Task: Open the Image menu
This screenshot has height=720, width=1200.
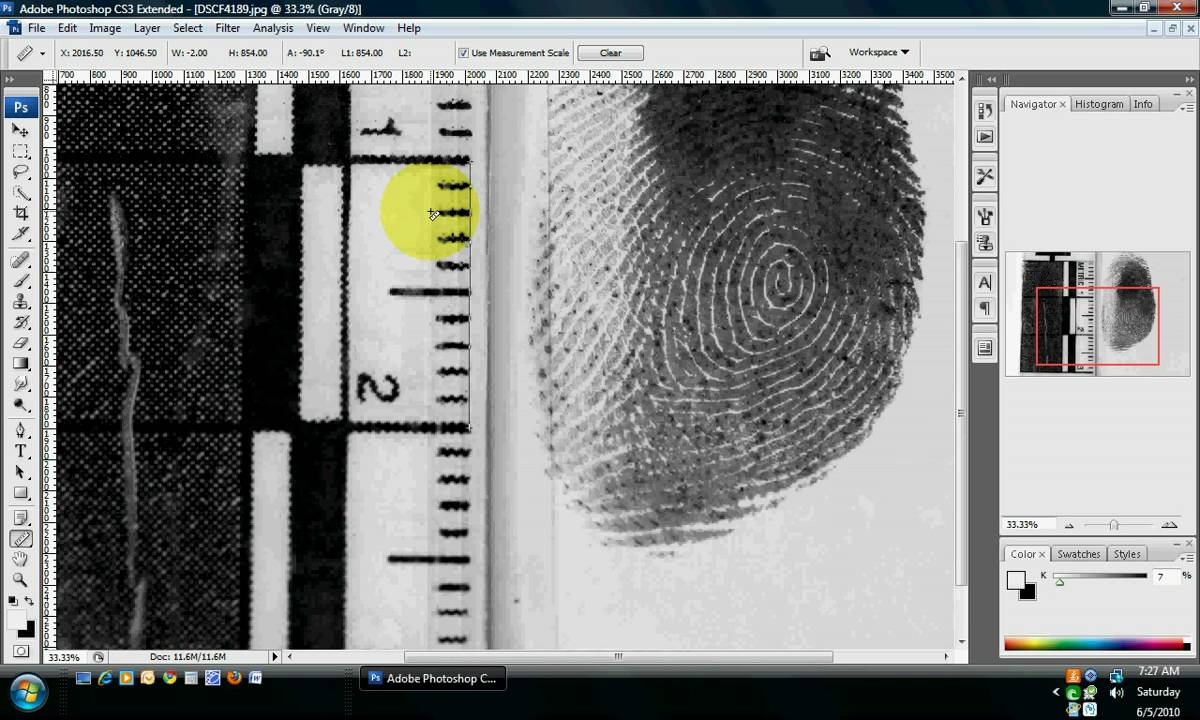Action: [105, 28]
